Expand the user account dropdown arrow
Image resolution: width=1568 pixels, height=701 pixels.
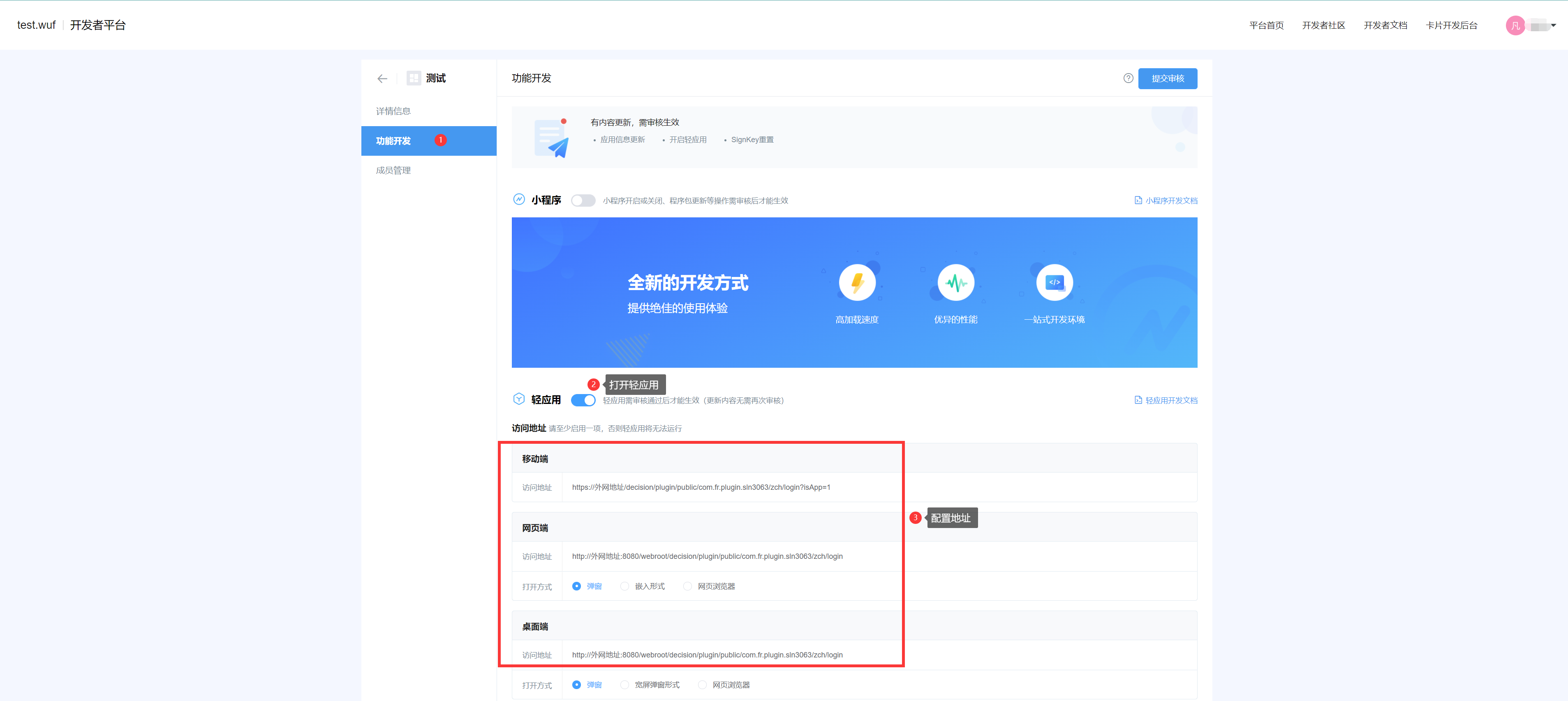pos(1553,25)
